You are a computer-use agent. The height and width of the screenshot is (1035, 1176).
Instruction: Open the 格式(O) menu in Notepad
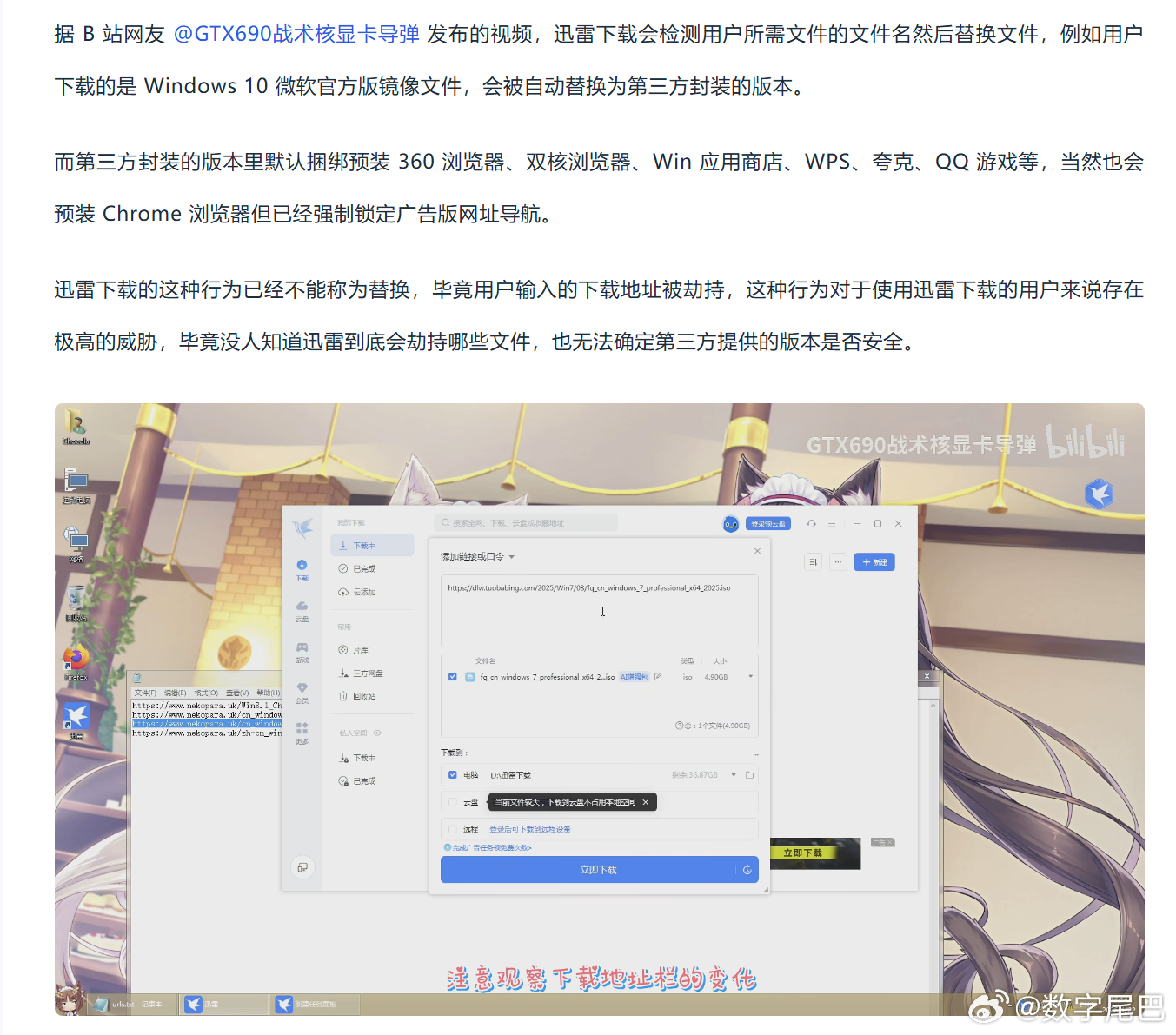pos(206,693)
